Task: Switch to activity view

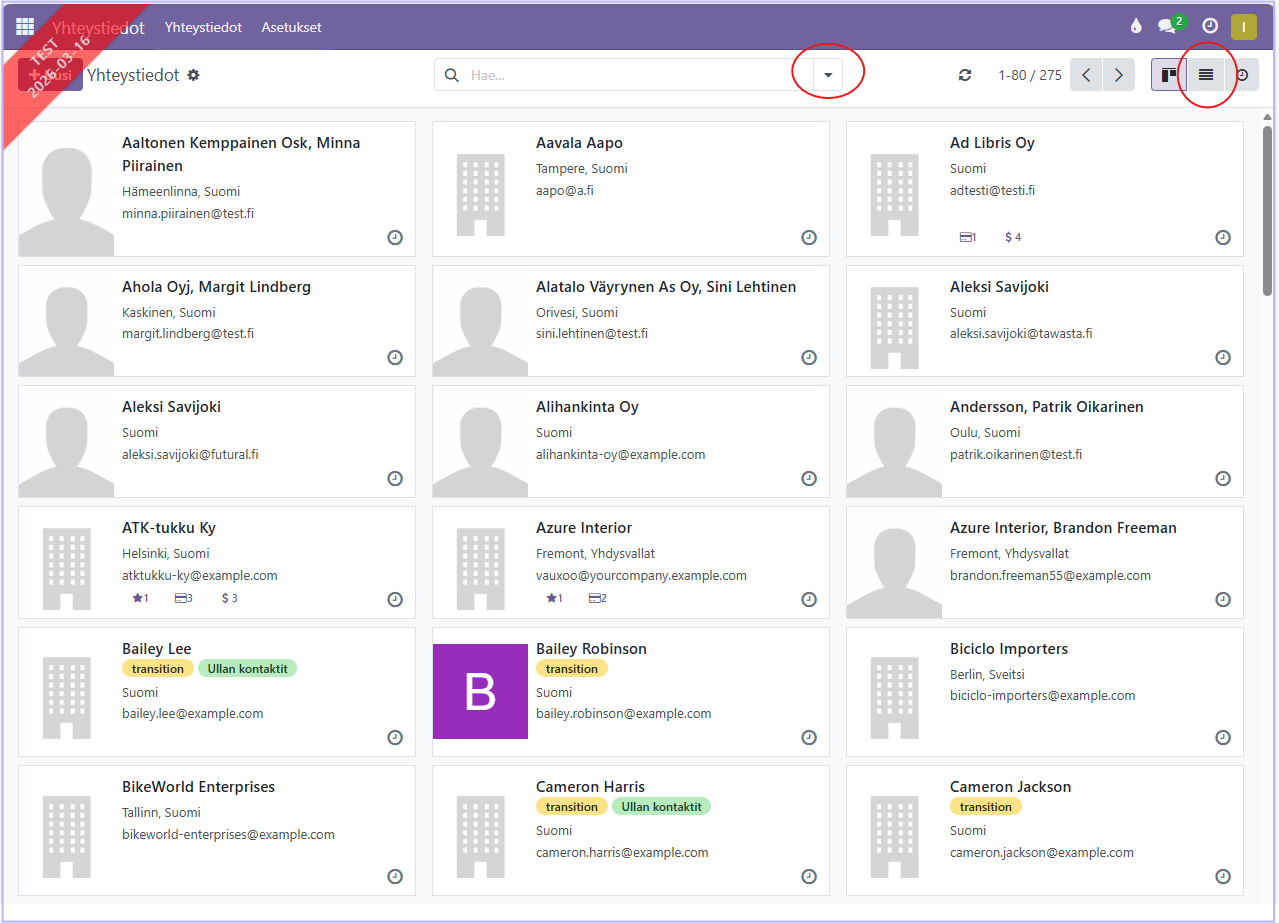Action: 1242,75
